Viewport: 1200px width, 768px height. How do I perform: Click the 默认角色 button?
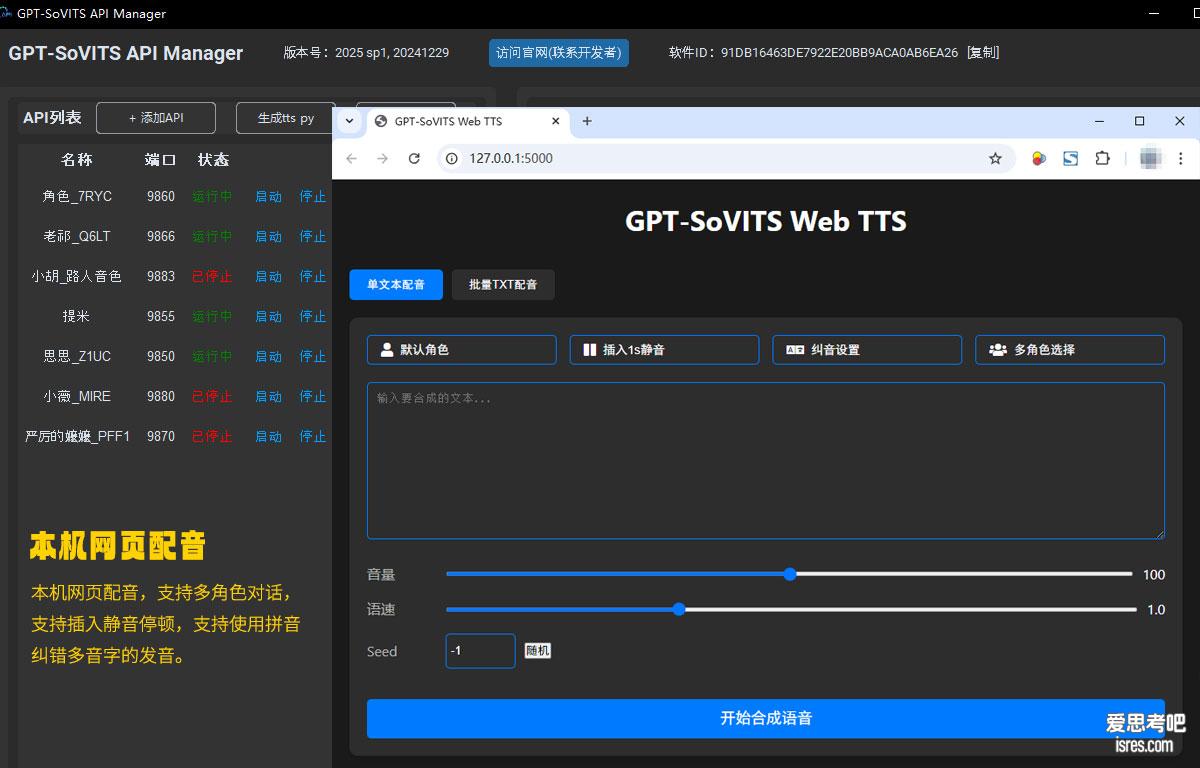click(462, 350)
